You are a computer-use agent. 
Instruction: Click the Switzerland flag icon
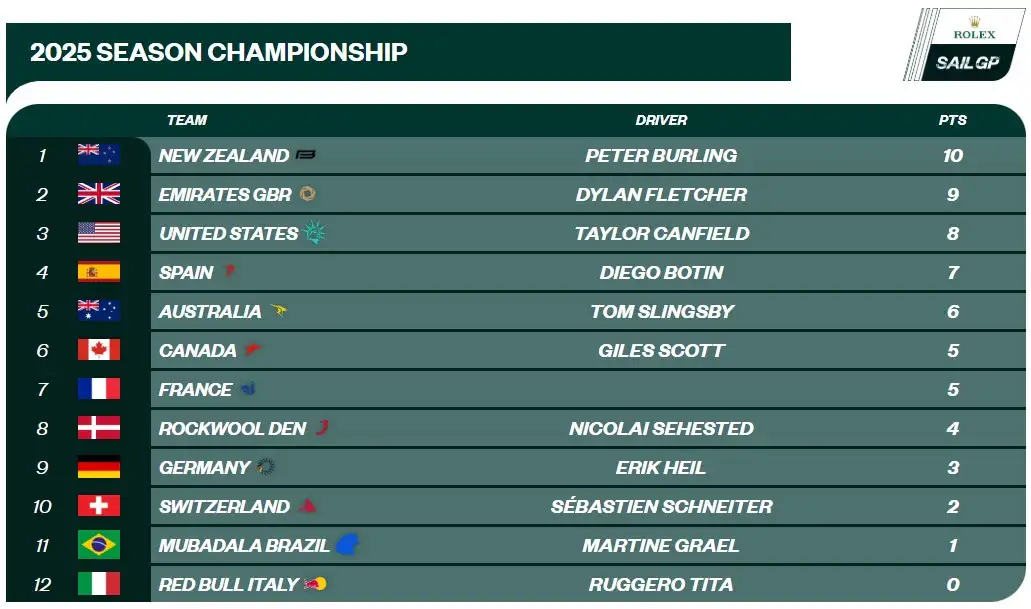[x=99, y=506]
